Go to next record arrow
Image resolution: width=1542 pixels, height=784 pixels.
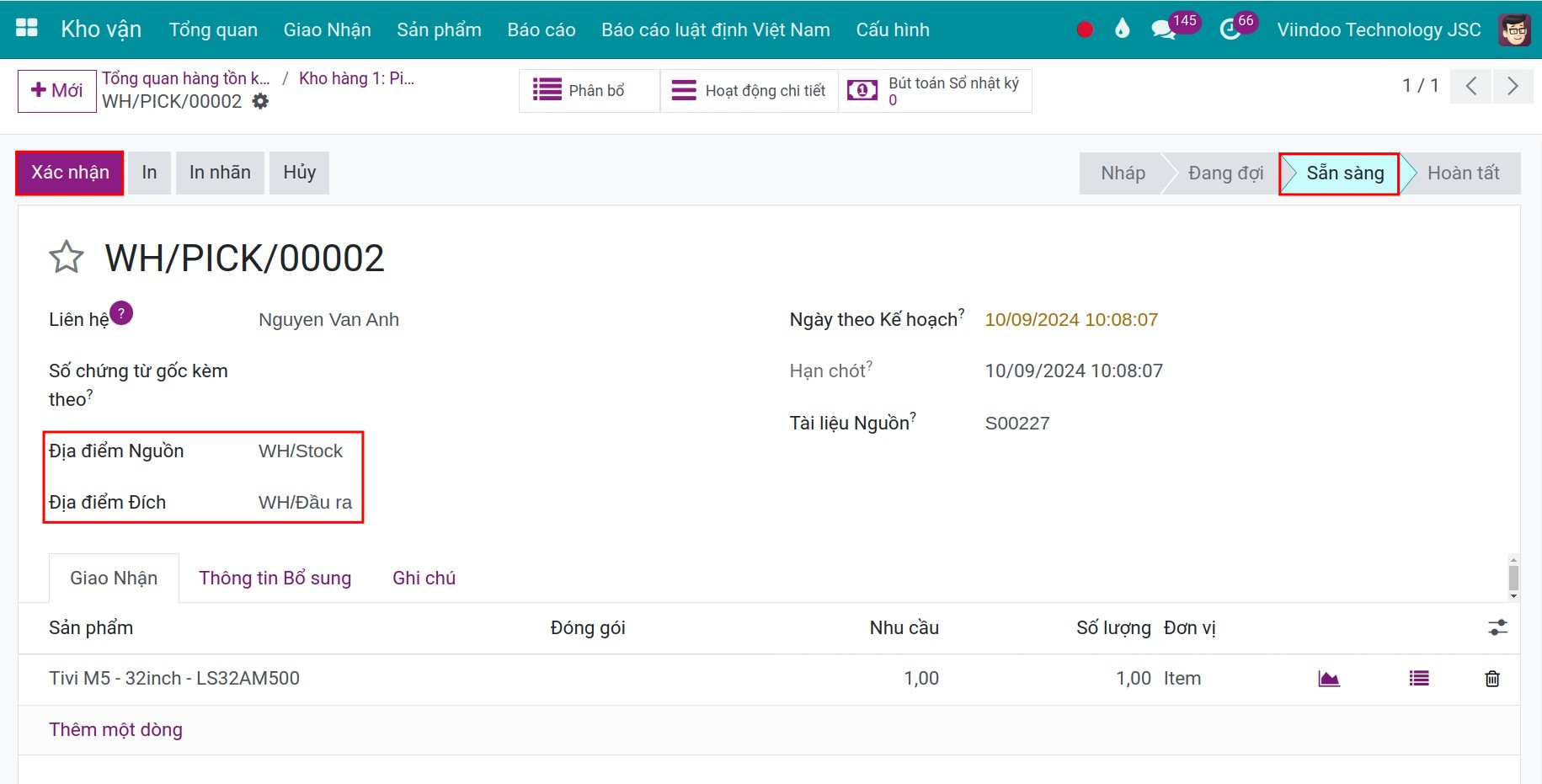click(x=1513, y=86)
